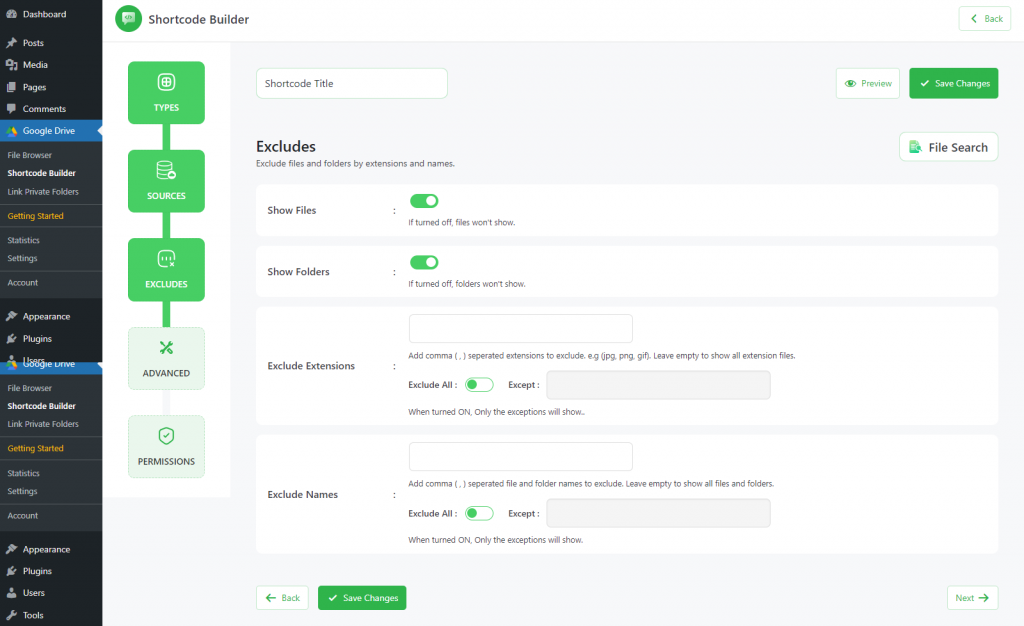
Task: Click the bottom Save Changes button
Action: [x=362, y=598]
